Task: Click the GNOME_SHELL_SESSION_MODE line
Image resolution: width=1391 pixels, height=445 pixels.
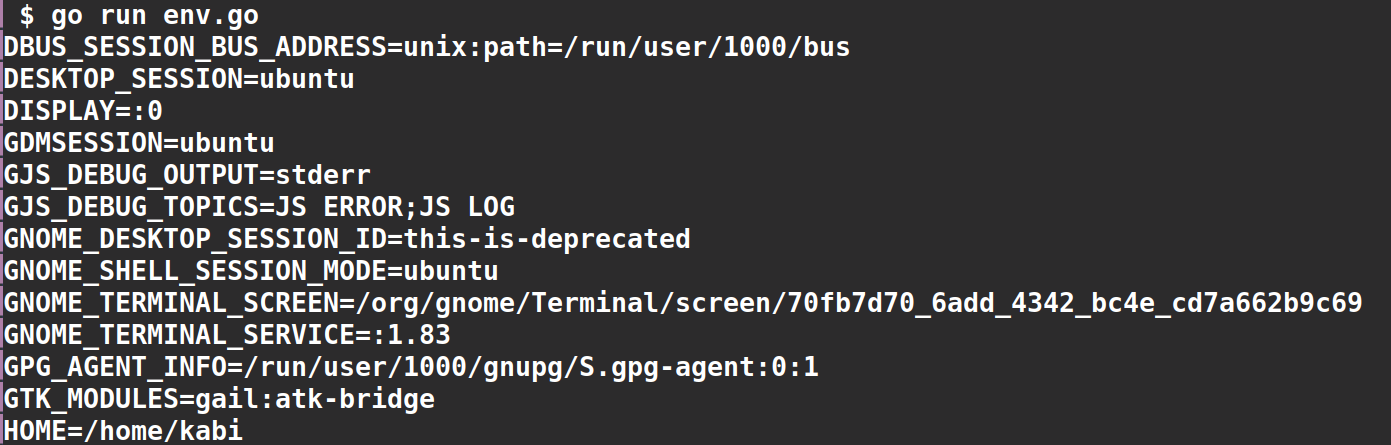Action: click(251, 271)
